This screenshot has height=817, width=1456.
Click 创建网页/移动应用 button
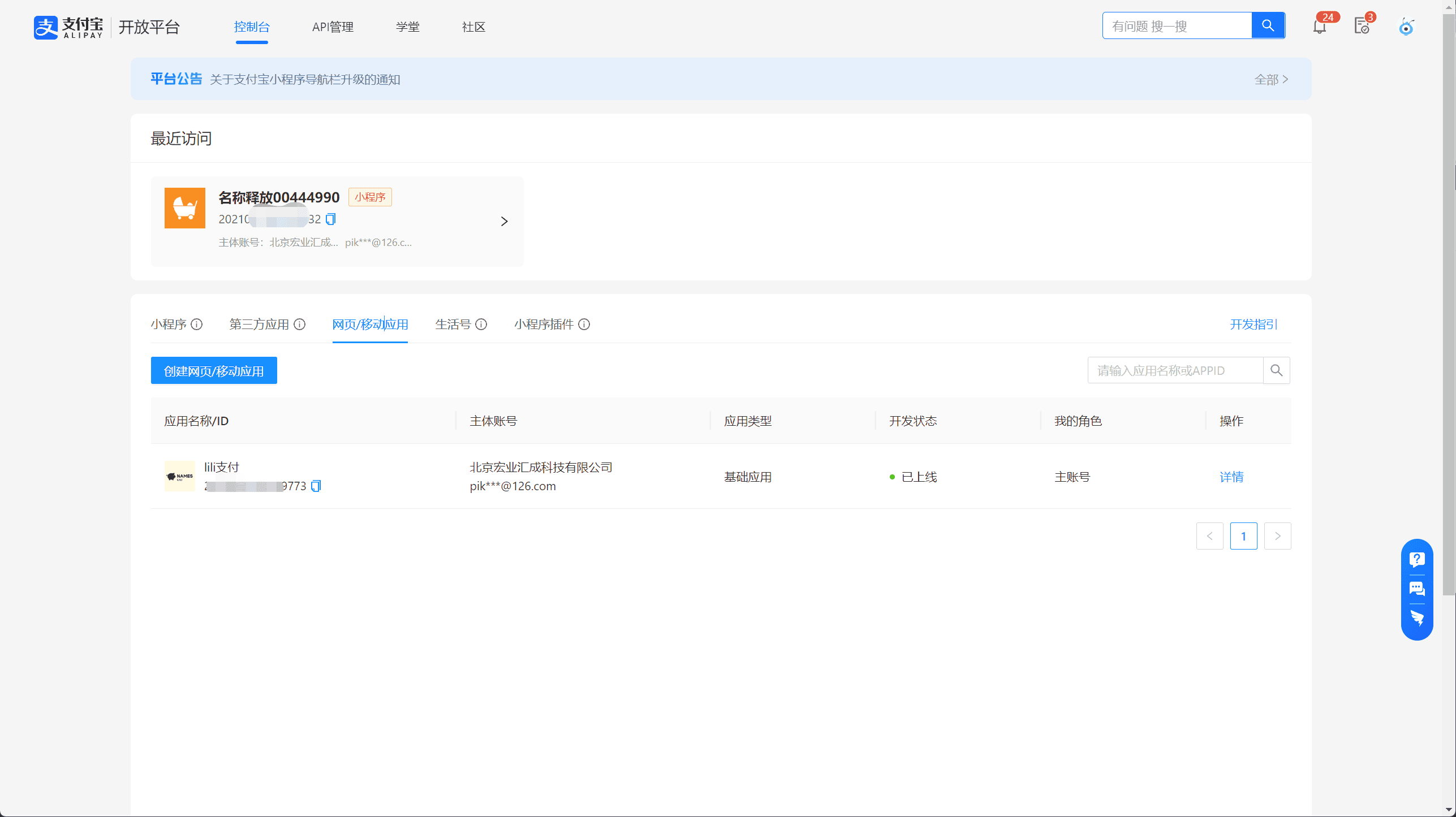coord(214,370)
